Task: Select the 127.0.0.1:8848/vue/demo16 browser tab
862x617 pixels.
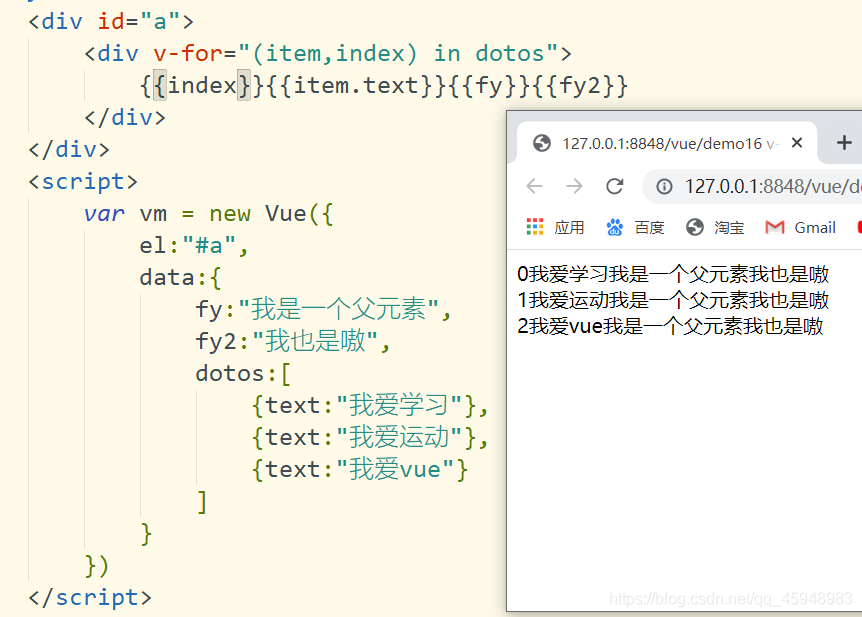Action: tap(667, 143)
